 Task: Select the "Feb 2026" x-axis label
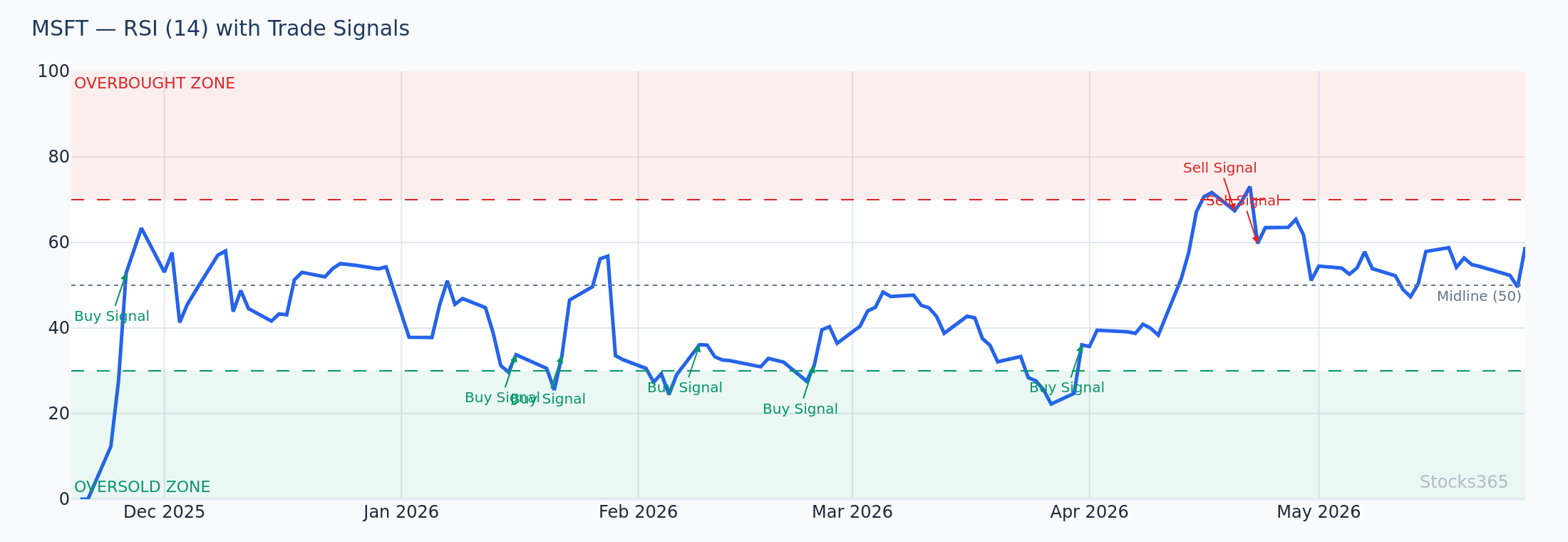pos(638,512)
